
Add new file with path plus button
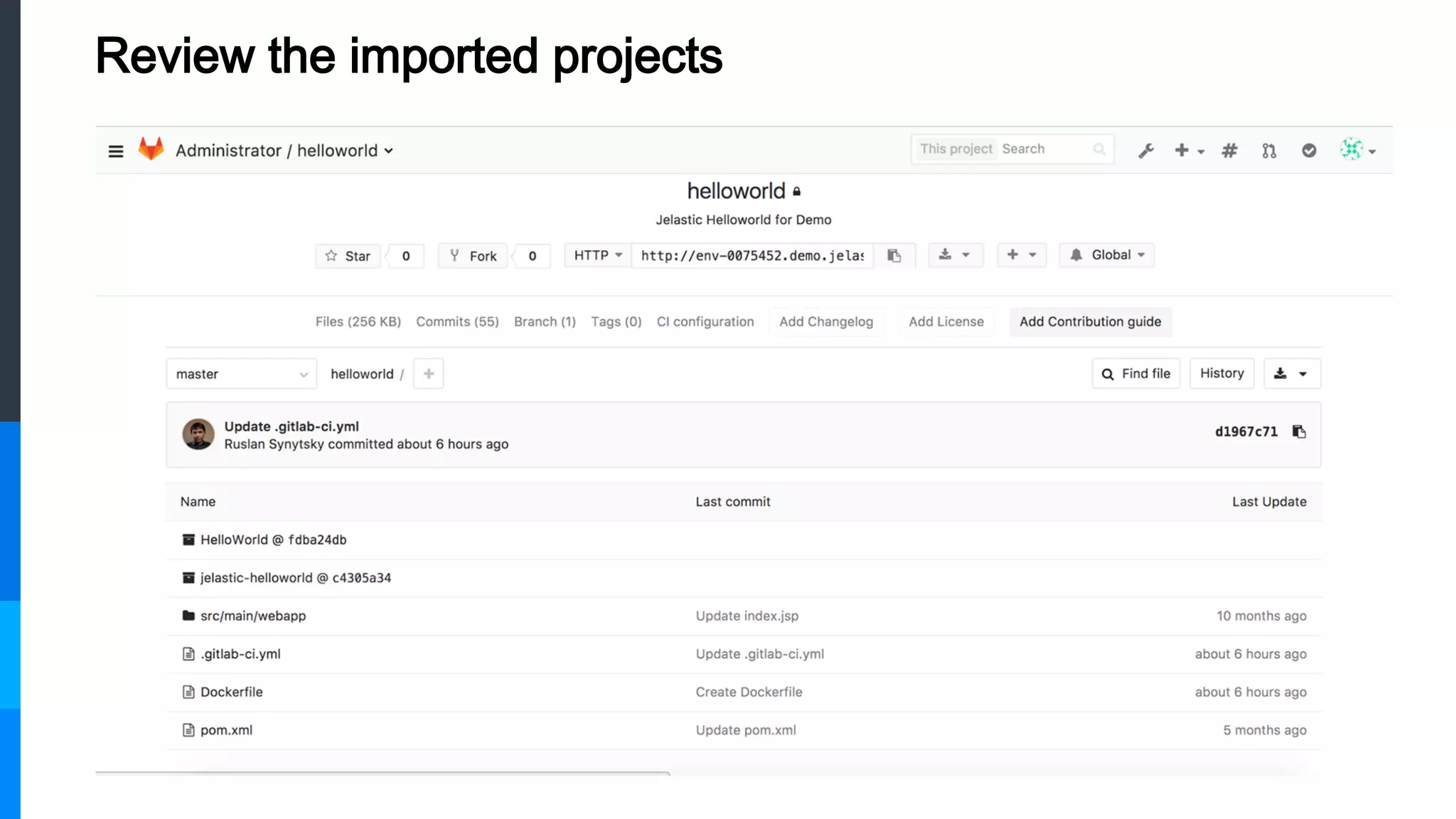pos(429,374)
